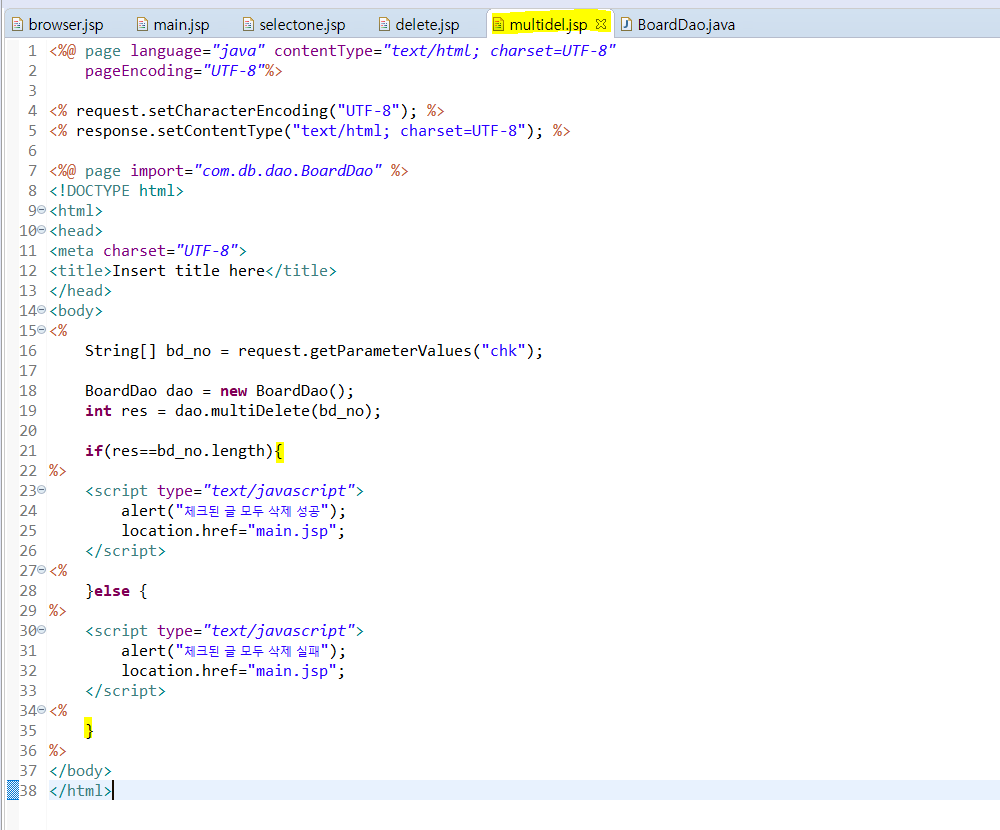Click on "multiDelete" method call
The height and width of the screenshot is (830, 1000).
(260, 411)
